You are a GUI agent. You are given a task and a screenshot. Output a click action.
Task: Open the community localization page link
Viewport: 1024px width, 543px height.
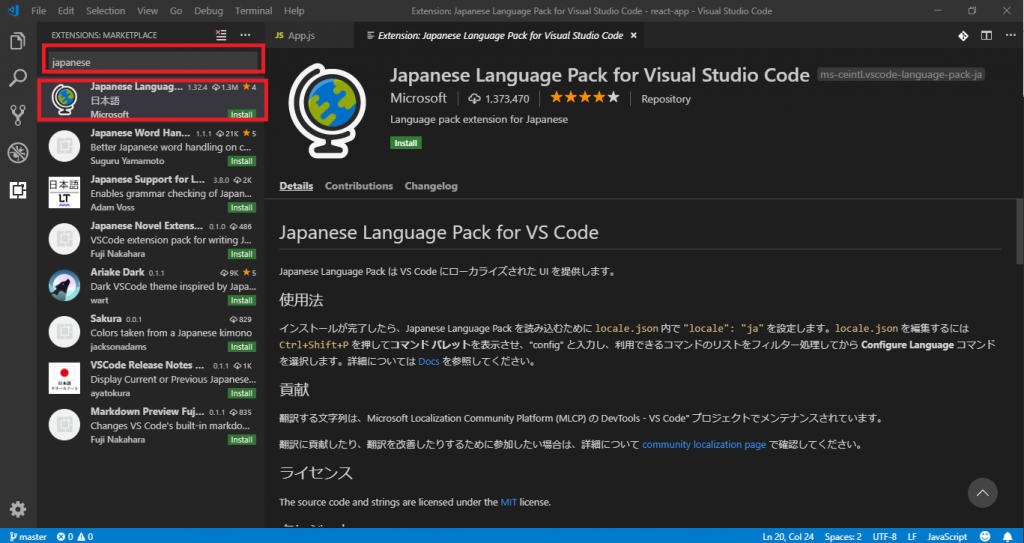[704, 445]
